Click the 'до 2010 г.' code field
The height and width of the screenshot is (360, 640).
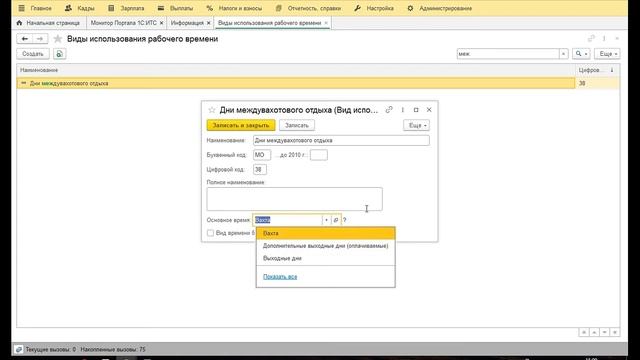pyautogui.click(x=318, y=155)
